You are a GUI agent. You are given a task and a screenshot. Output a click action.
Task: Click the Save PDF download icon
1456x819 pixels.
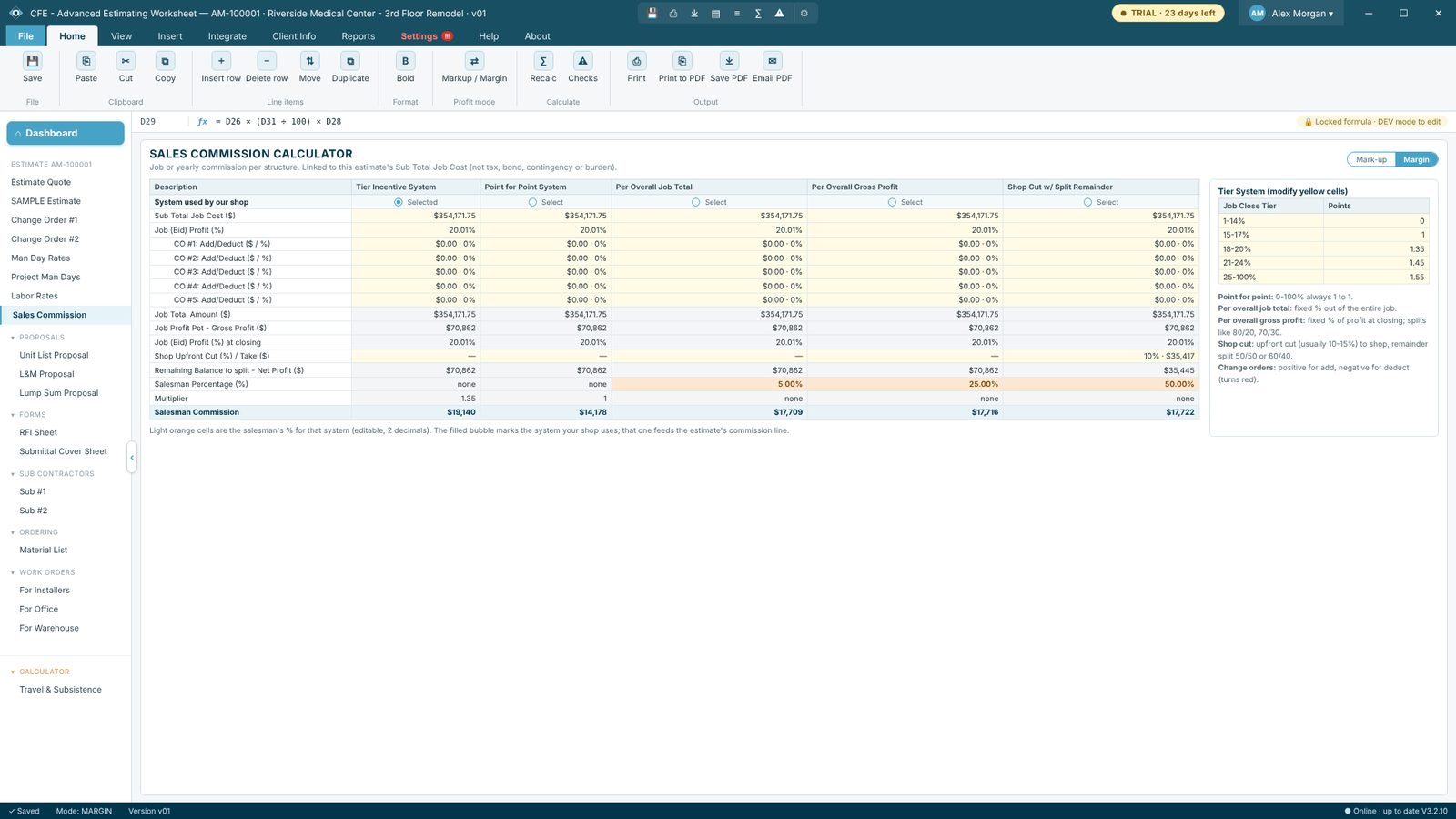coord(729,61)
